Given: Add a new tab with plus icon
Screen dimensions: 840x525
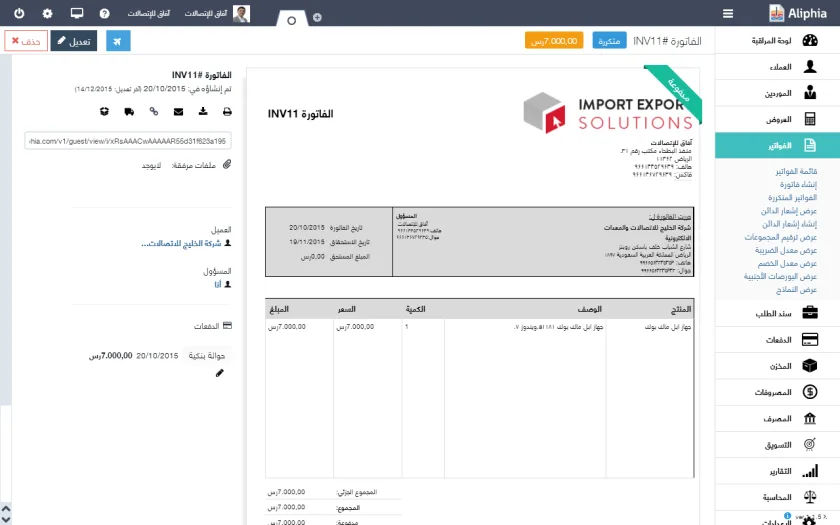Looking at the screenshot, I should 317,18.
